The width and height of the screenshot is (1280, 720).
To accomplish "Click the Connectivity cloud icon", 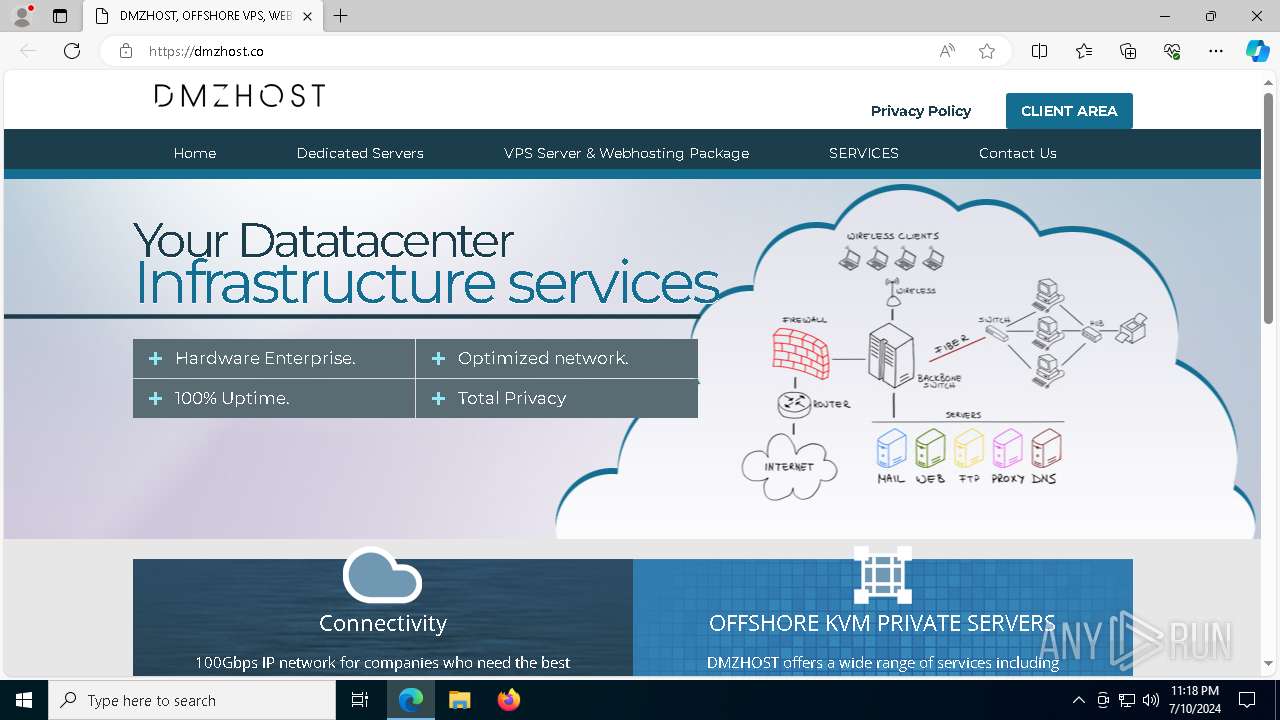I will click(x=382, y=575).
